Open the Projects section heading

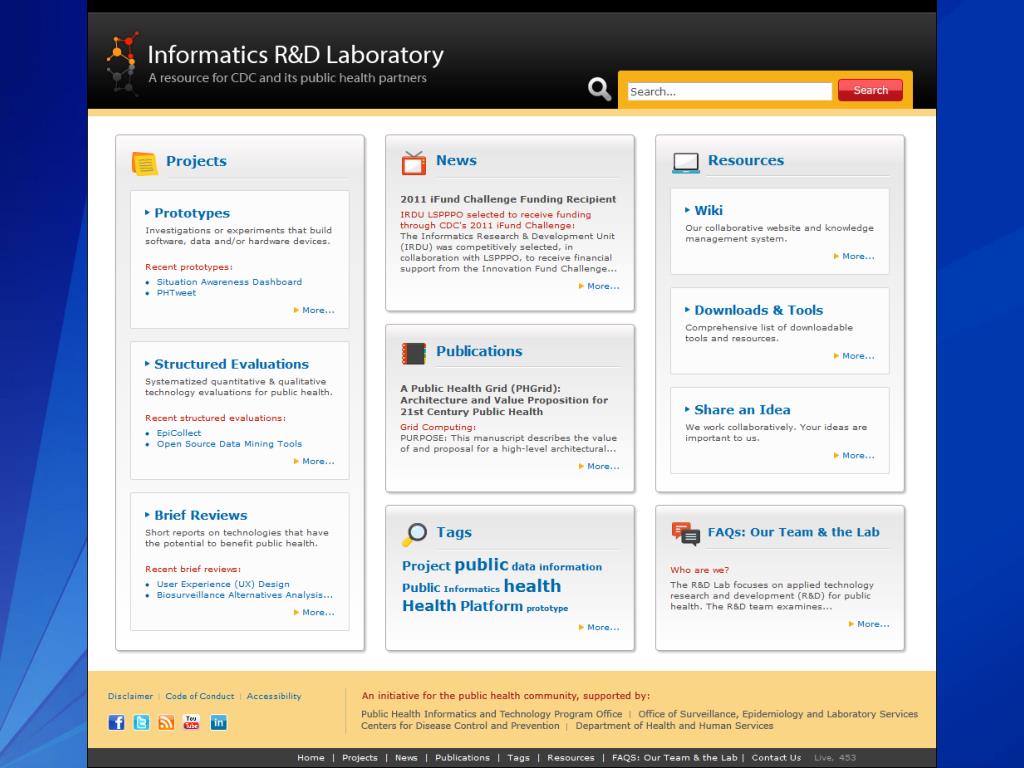(196, 161)
